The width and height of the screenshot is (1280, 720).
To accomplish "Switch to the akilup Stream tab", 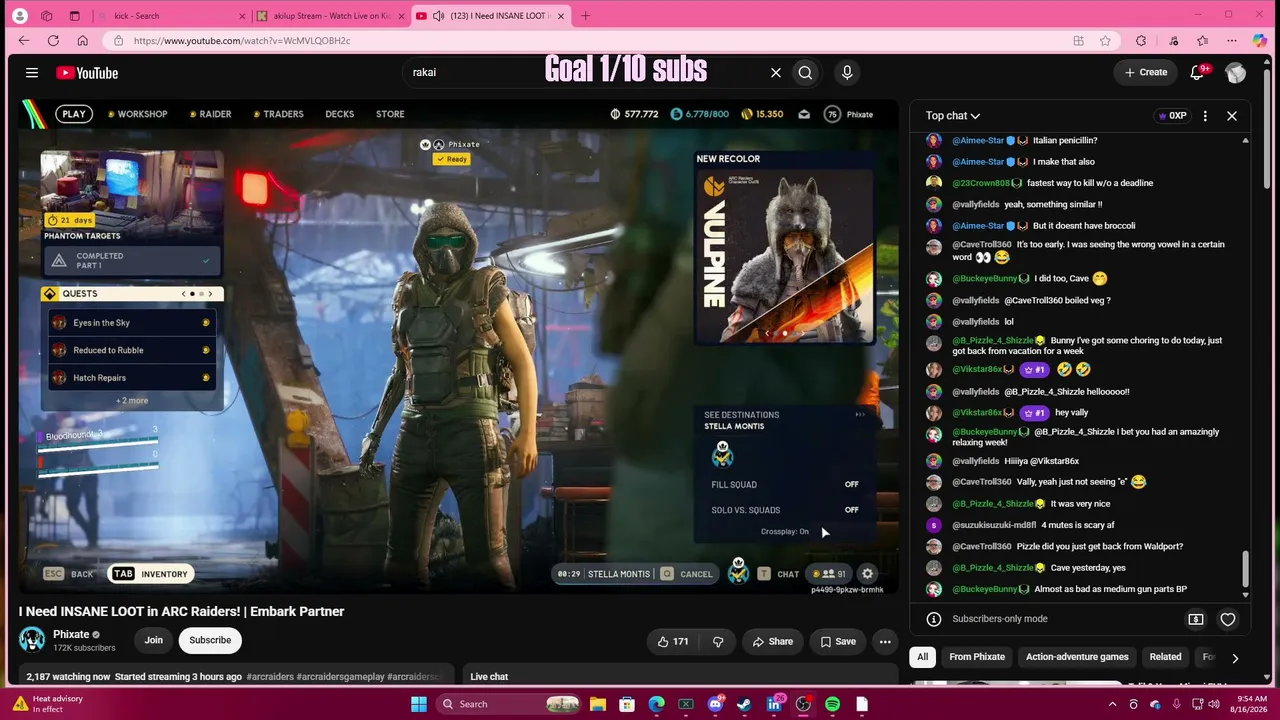I will tap(330, 16).
